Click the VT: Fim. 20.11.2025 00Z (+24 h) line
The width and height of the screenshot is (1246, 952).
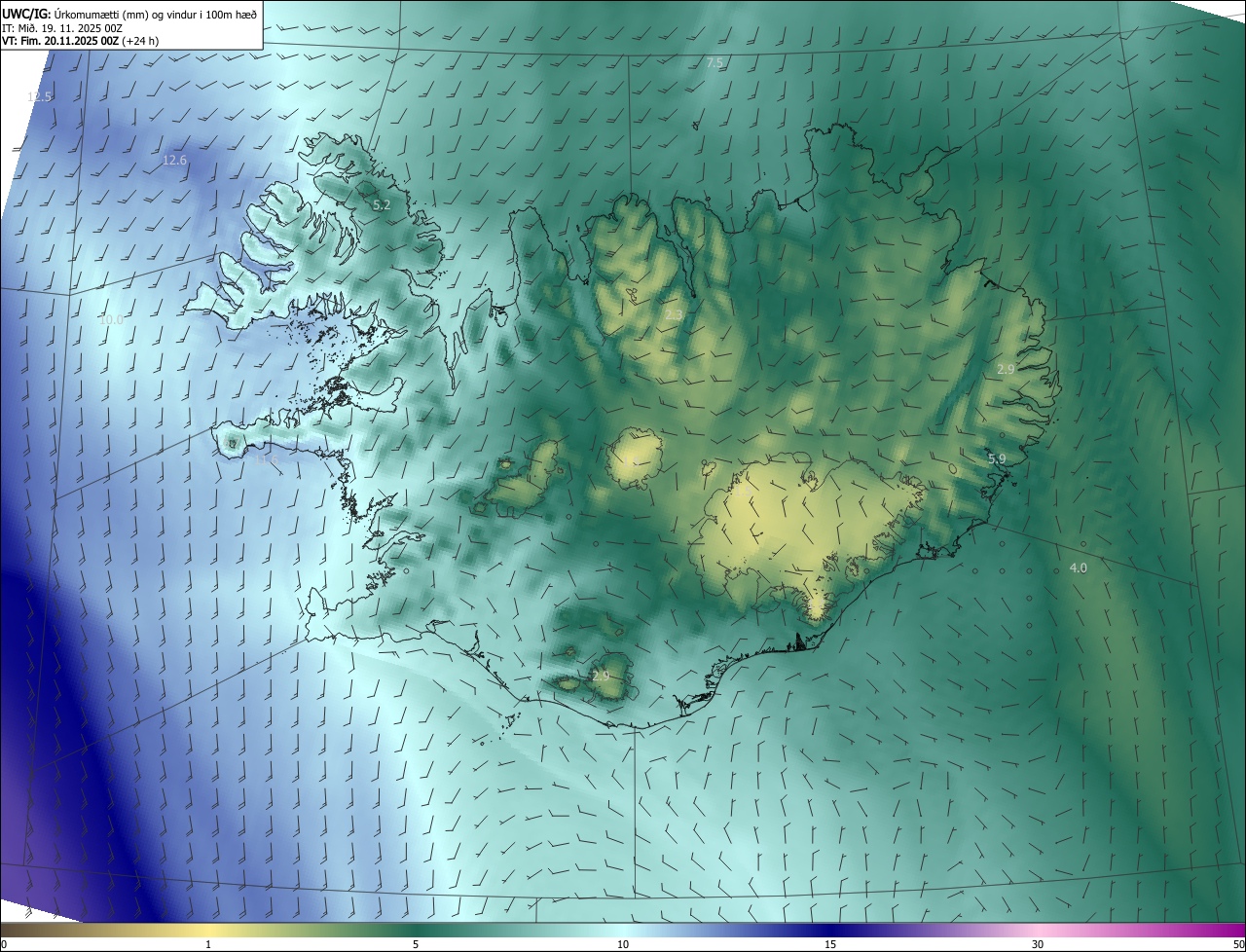pos(80,41)
